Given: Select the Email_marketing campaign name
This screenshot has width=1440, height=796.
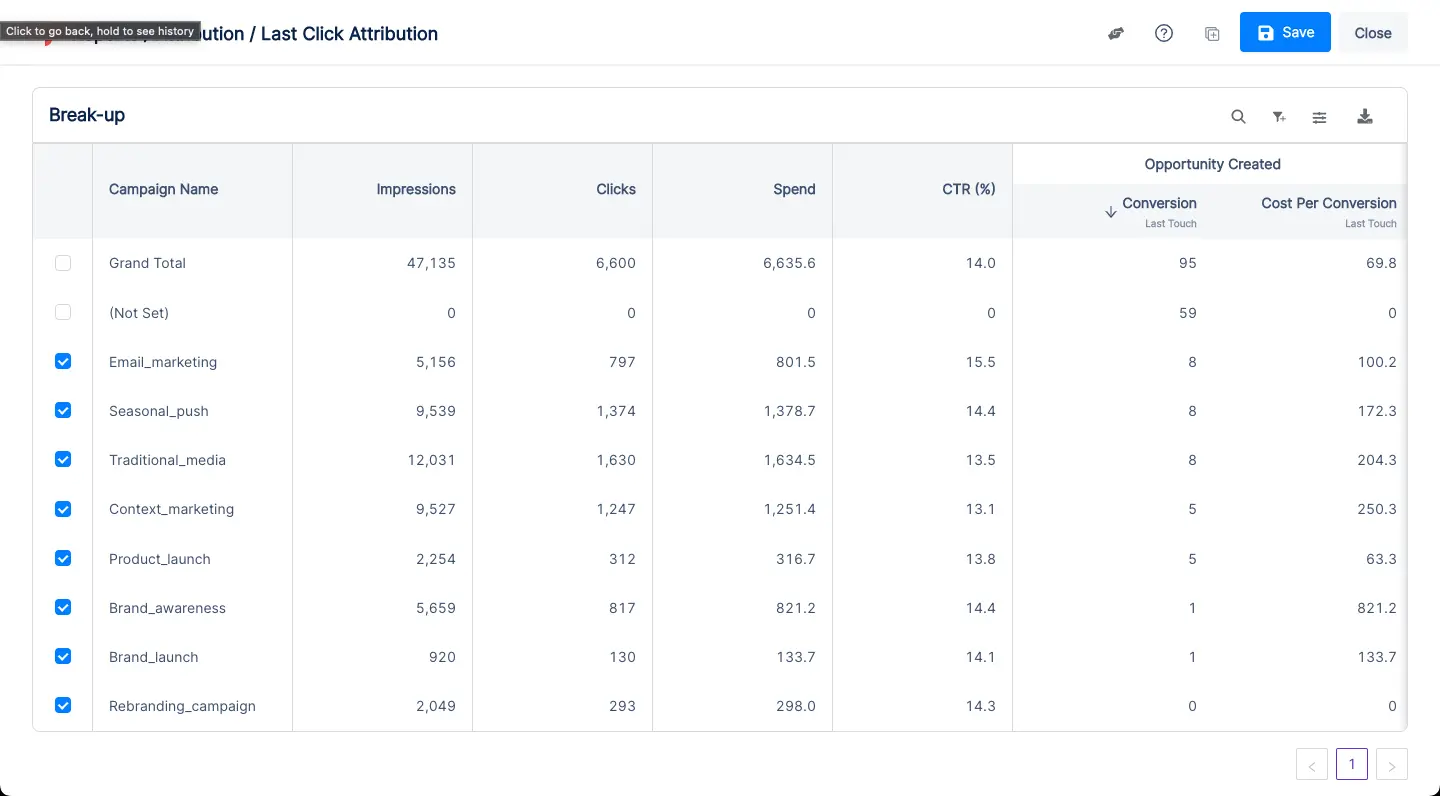Looking at the screenshot, I should (163, 362).
